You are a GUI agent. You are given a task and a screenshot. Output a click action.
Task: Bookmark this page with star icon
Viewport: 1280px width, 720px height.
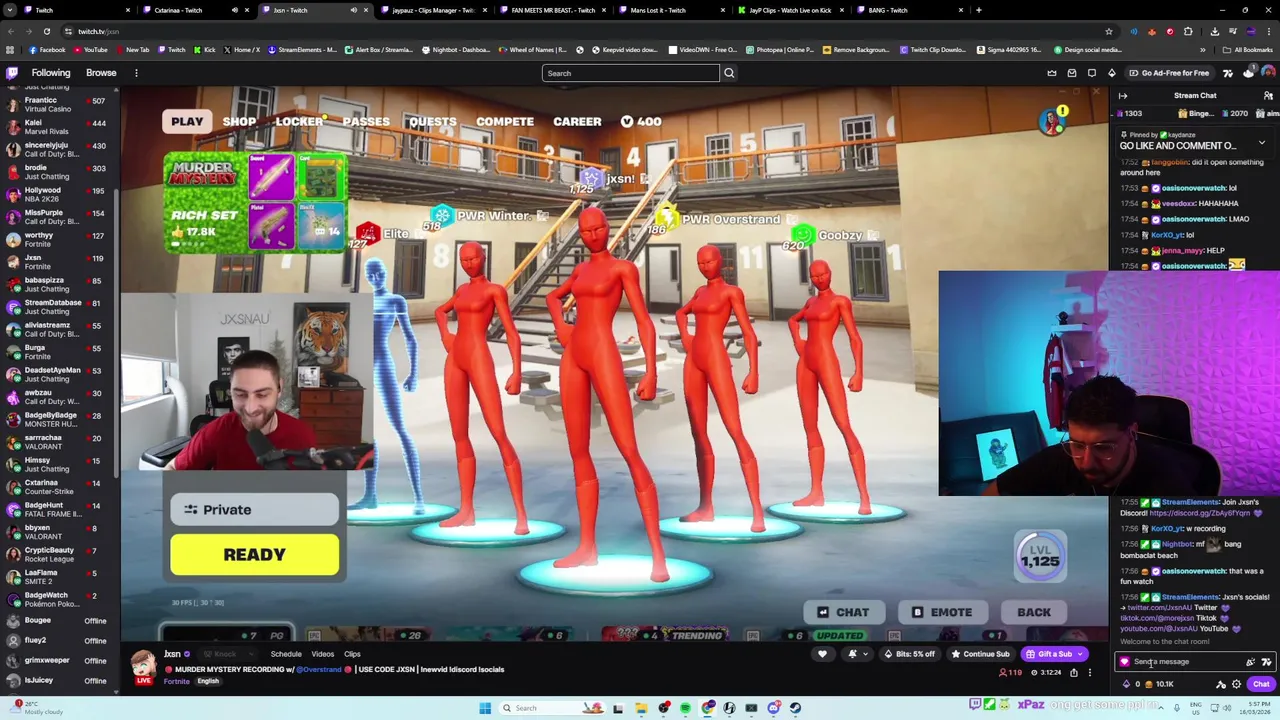click(x=1108, y=31)
